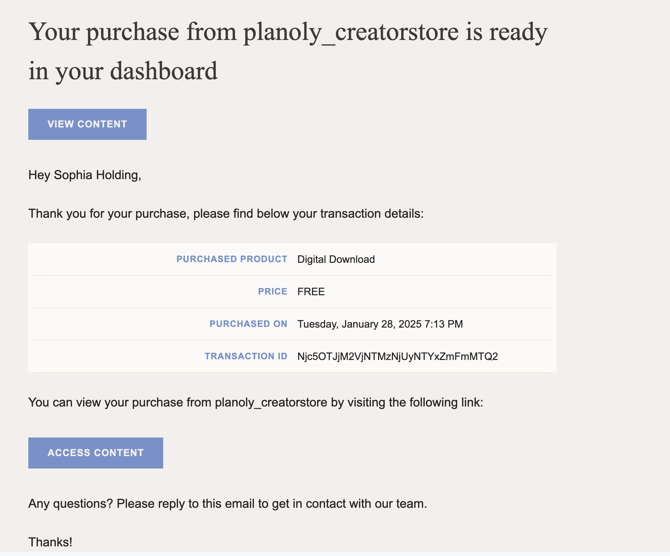Click the 'Digital Download' product value
The height and width of the screenshot is (556, 670).
coord(336,259)
